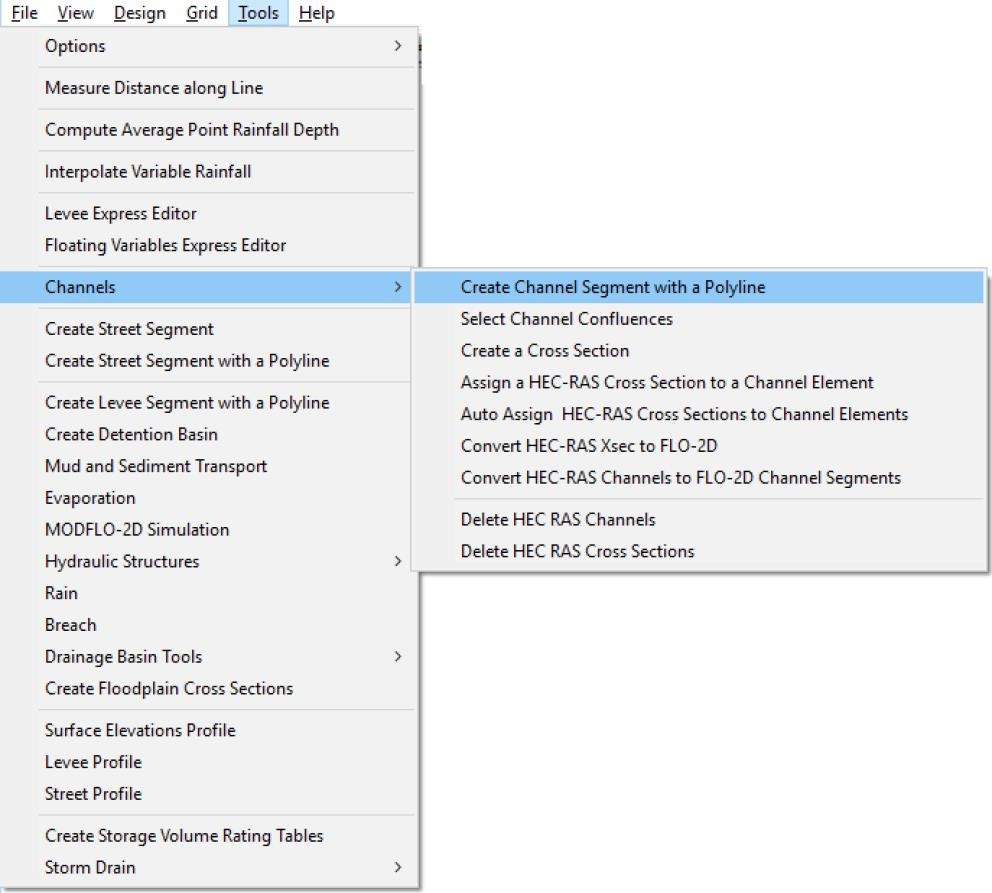Expand the Drainage Basin Tools submenu
Image resolution: width=992 pixels, height=893 pixels.
point(220,657)
